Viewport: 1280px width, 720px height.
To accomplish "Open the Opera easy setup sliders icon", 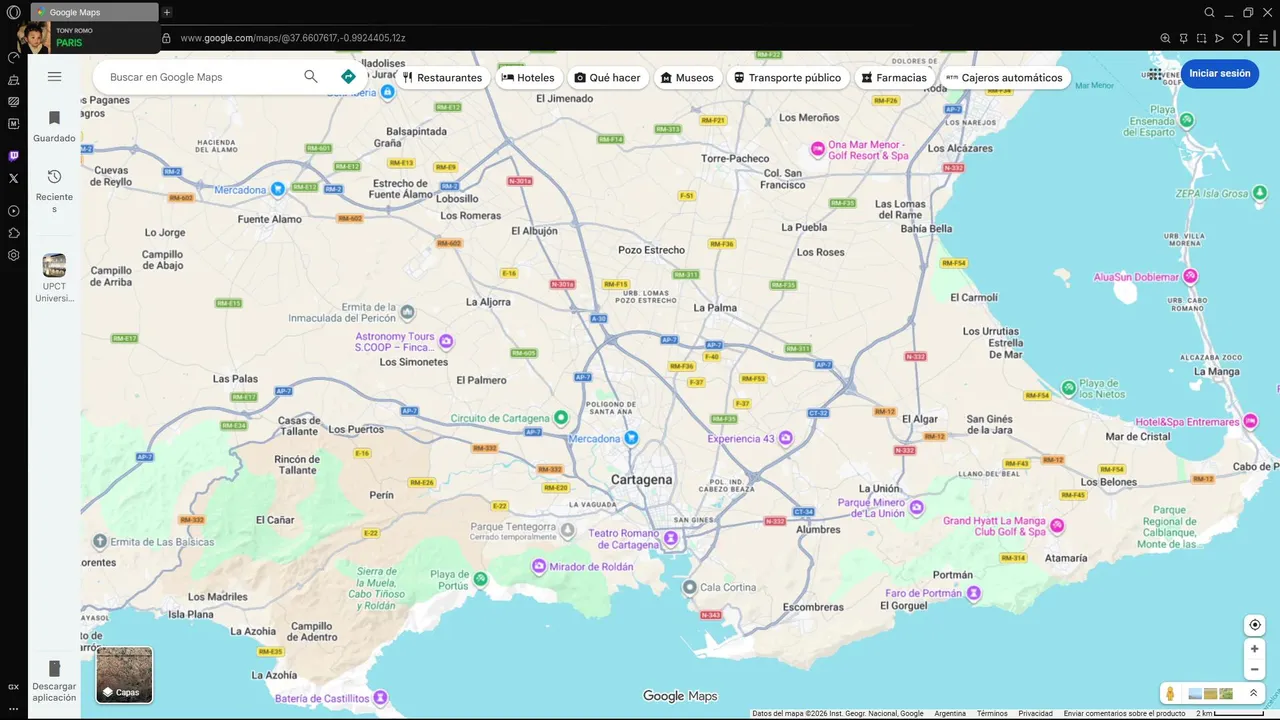I will pos(1264,38).
